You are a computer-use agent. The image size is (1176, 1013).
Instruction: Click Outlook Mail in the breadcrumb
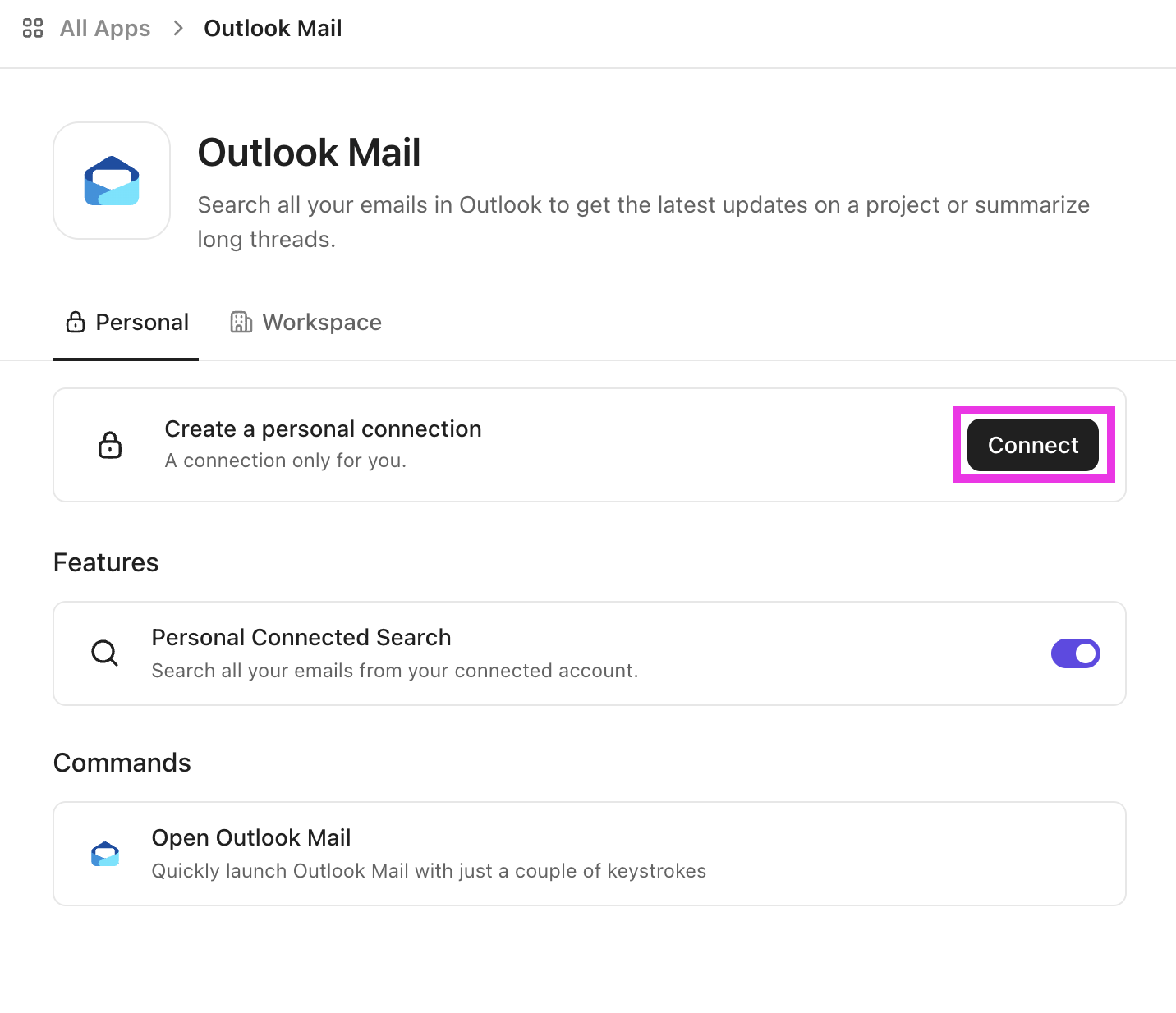tap(273, 27)
